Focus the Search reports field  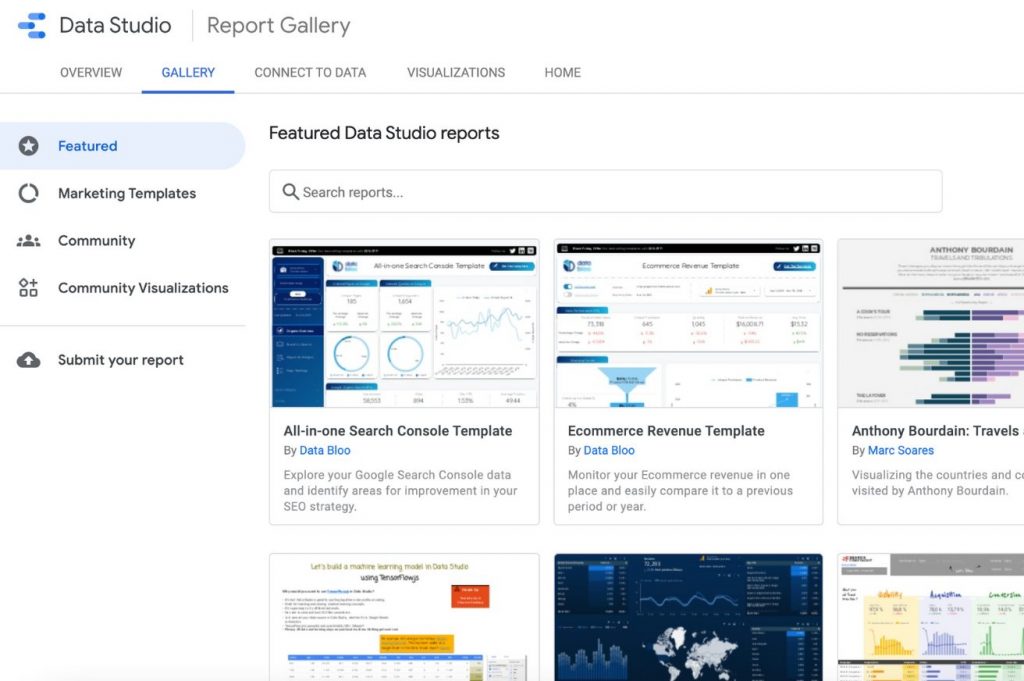[605, 191]
